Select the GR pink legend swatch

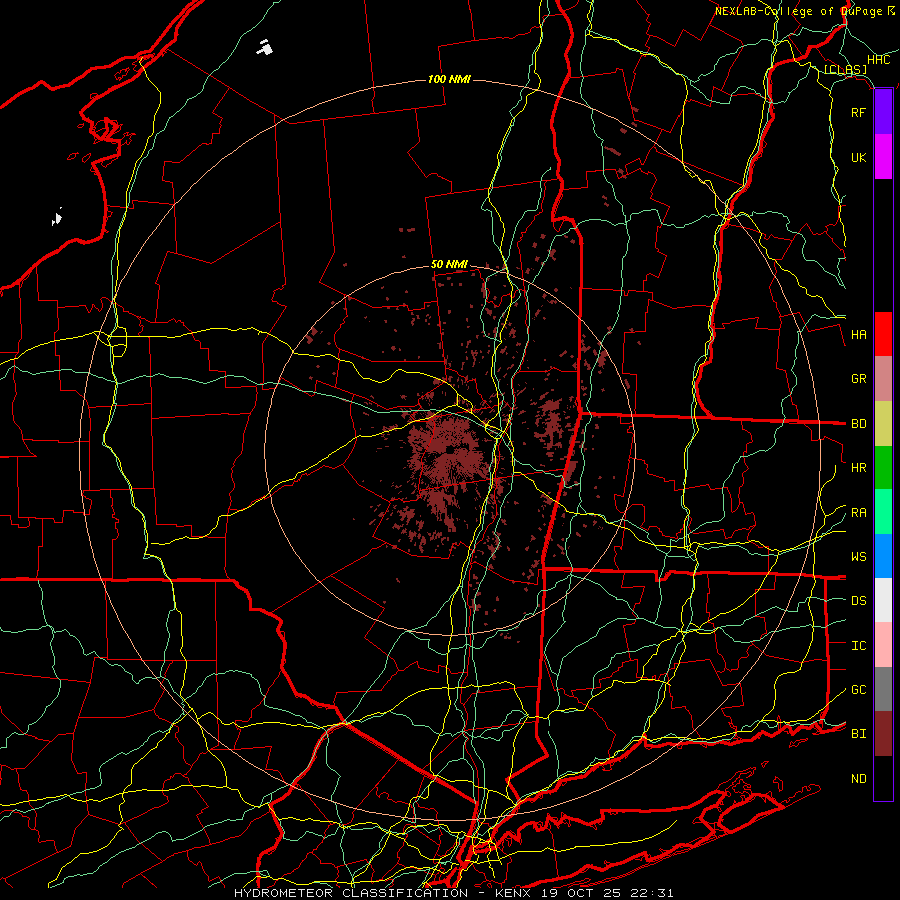pyautogui.click(x=883, y=379)
